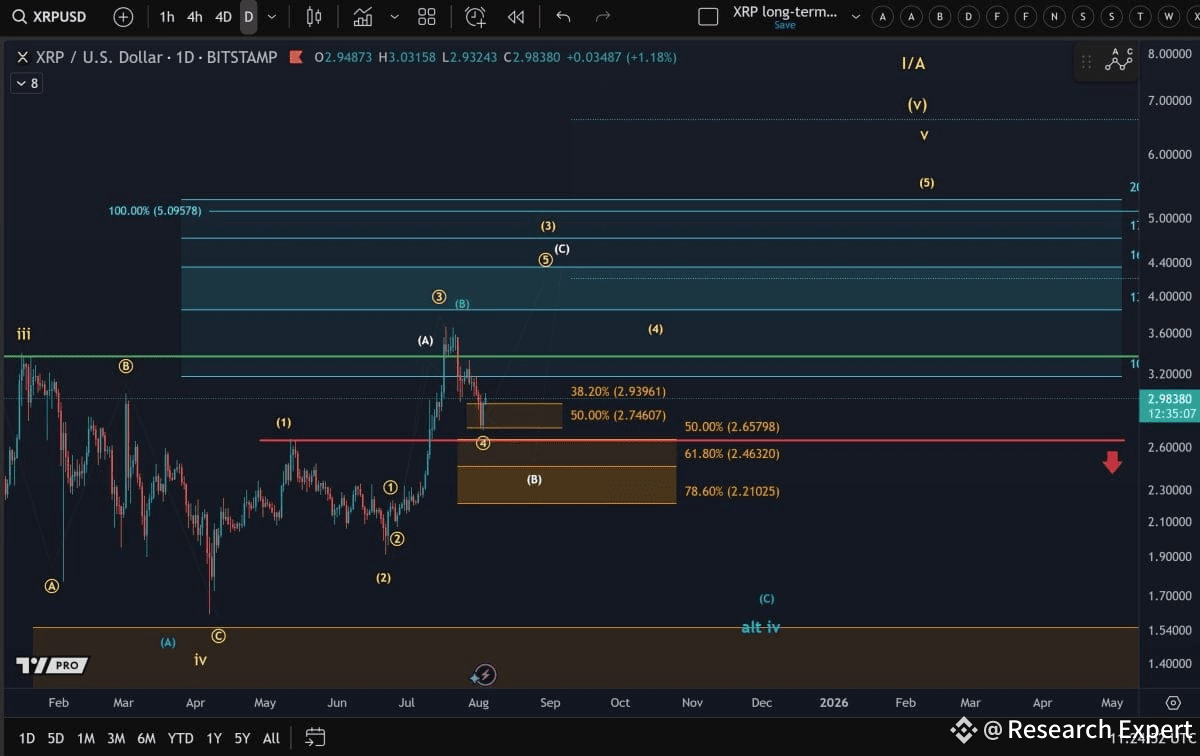The height and width of the screenshot is (756, 1200).
Task: Click the X icon beside XRP / U.S. Dollar
Action: pos(22,58)
